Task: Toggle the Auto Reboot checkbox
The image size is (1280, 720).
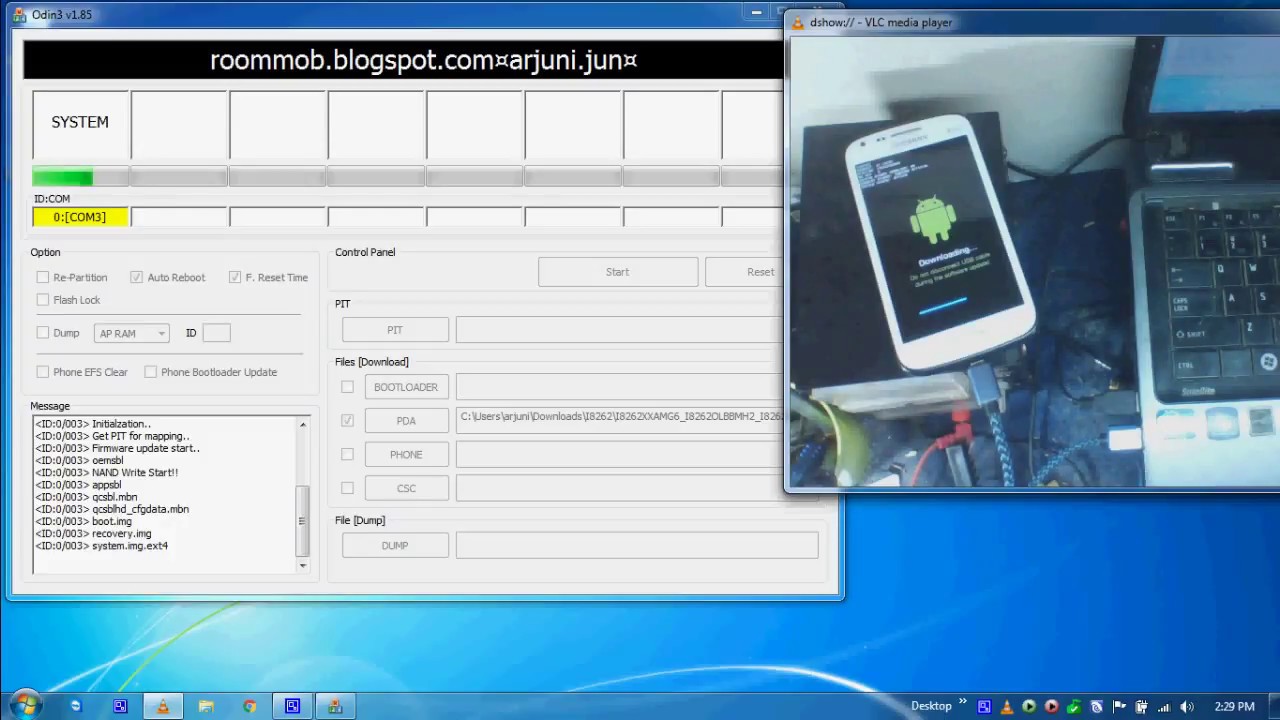Action: (137, 277)
